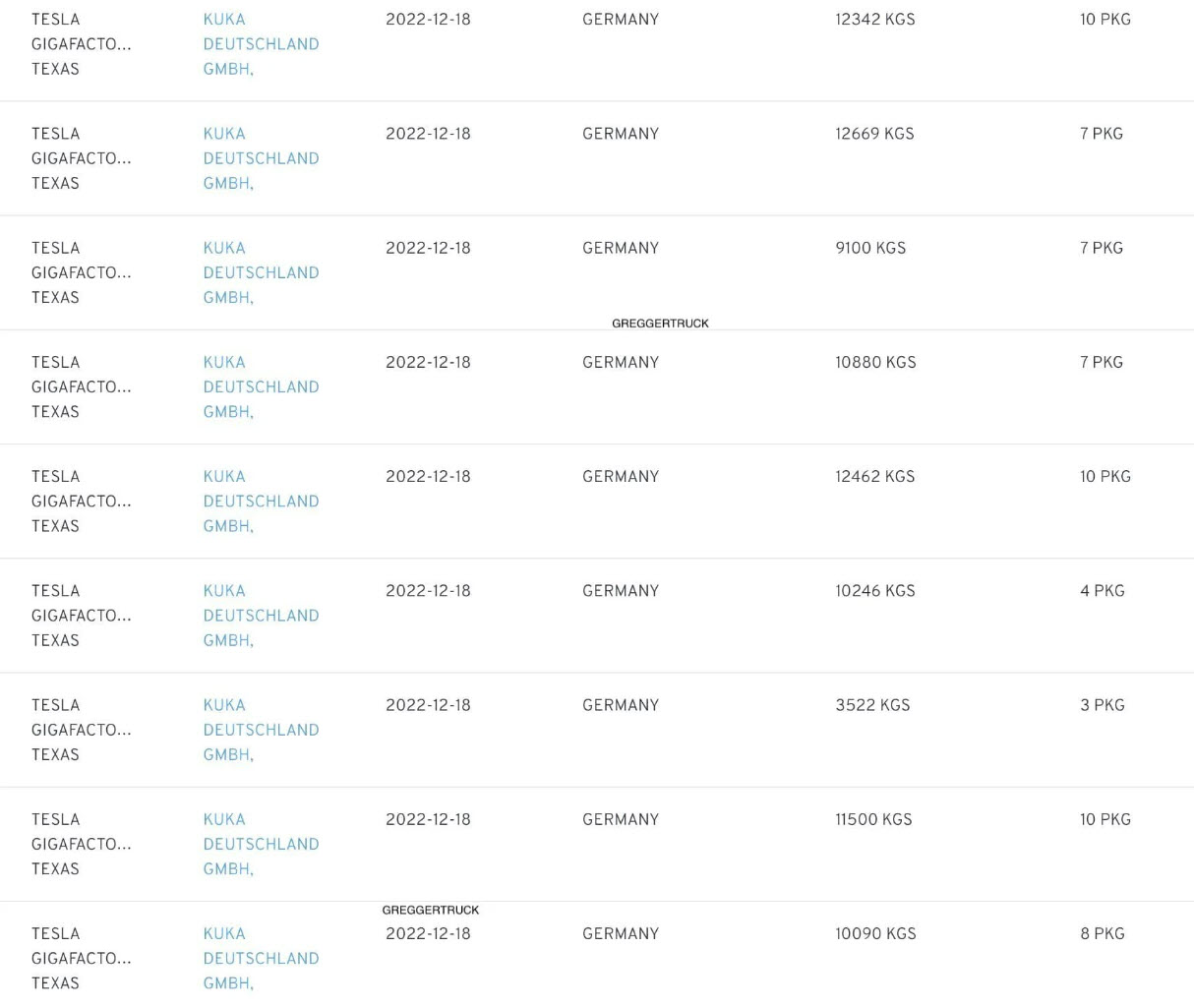Open KUKA Deutschland link in 12462 KGS row
Image resolution: width=1194 pixels, height=1008 pixels.
pyautogui.click(x=261, y=501)
